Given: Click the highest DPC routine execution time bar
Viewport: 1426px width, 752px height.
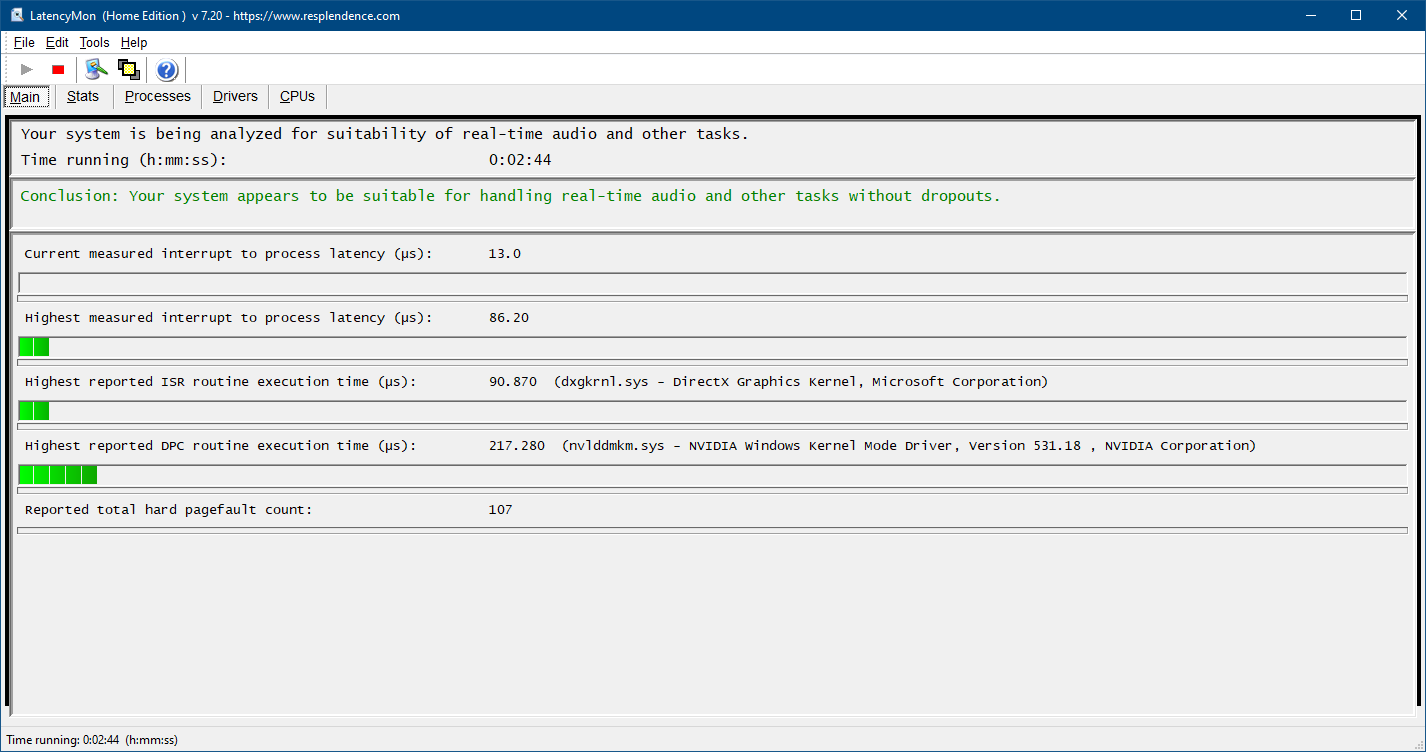Looking at the screenshot, I should click(712, 475).
